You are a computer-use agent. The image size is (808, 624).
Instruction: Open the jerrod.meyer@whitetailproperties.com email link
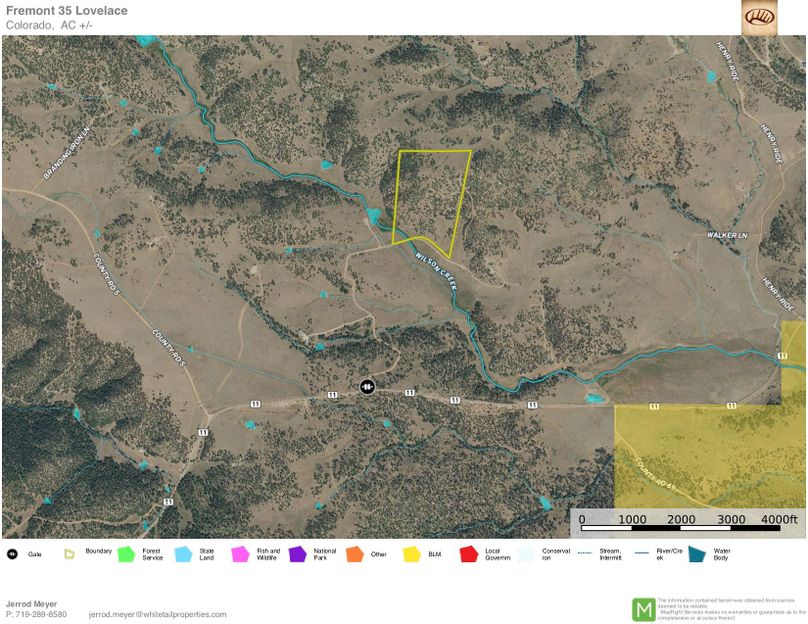157,614
